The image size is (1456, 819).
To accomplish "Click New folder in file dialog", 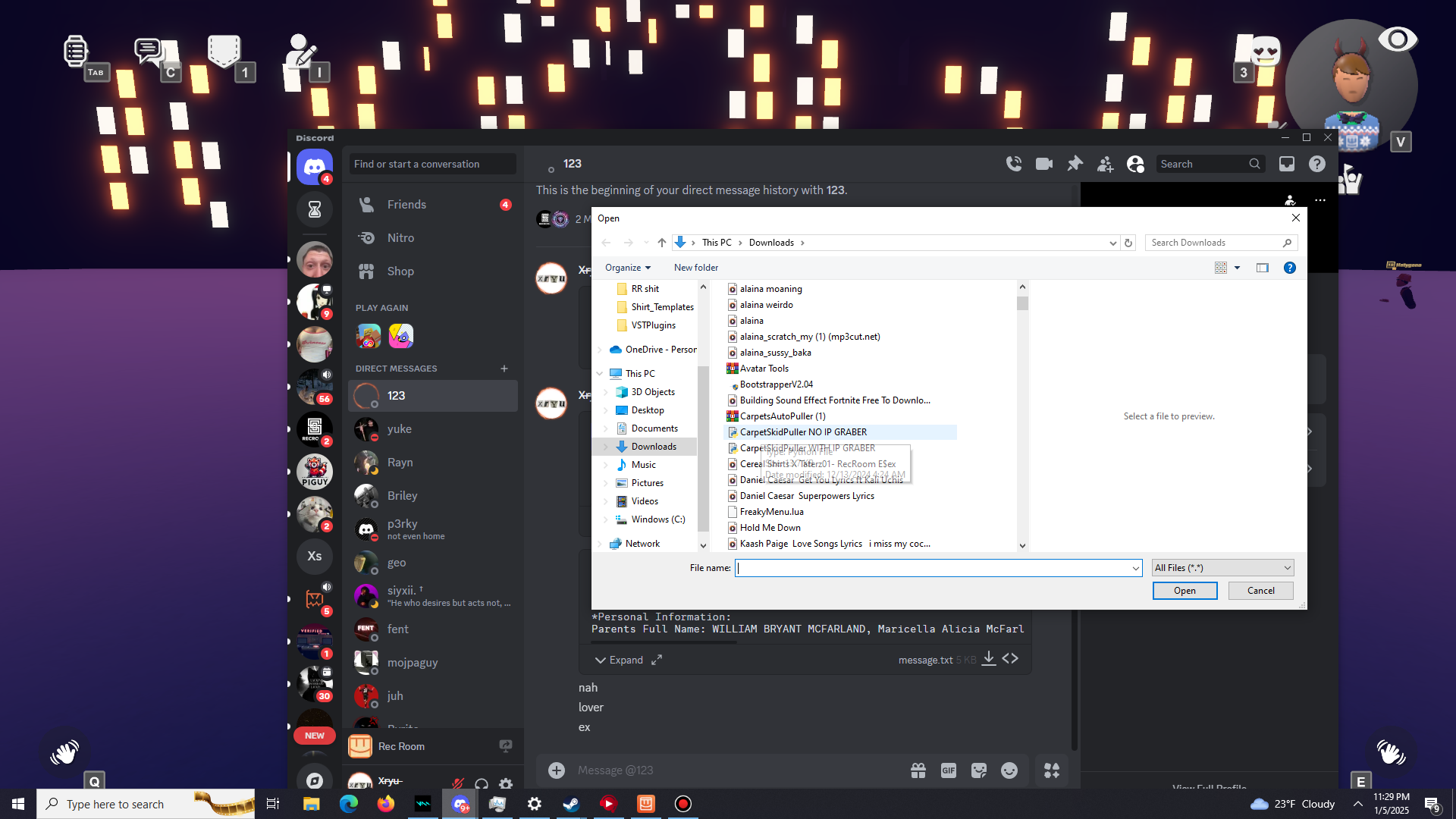I will click(x=695, y=268).
